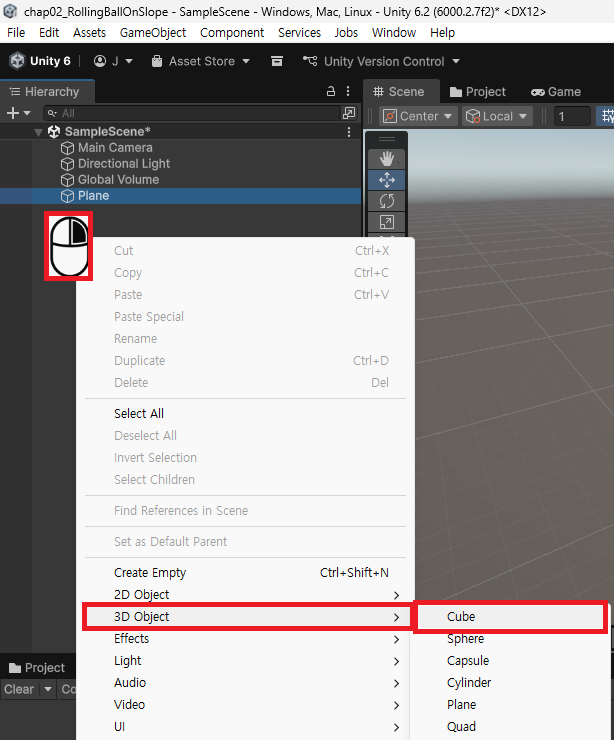Click the Hierarchy plus create button

point(18,113)
